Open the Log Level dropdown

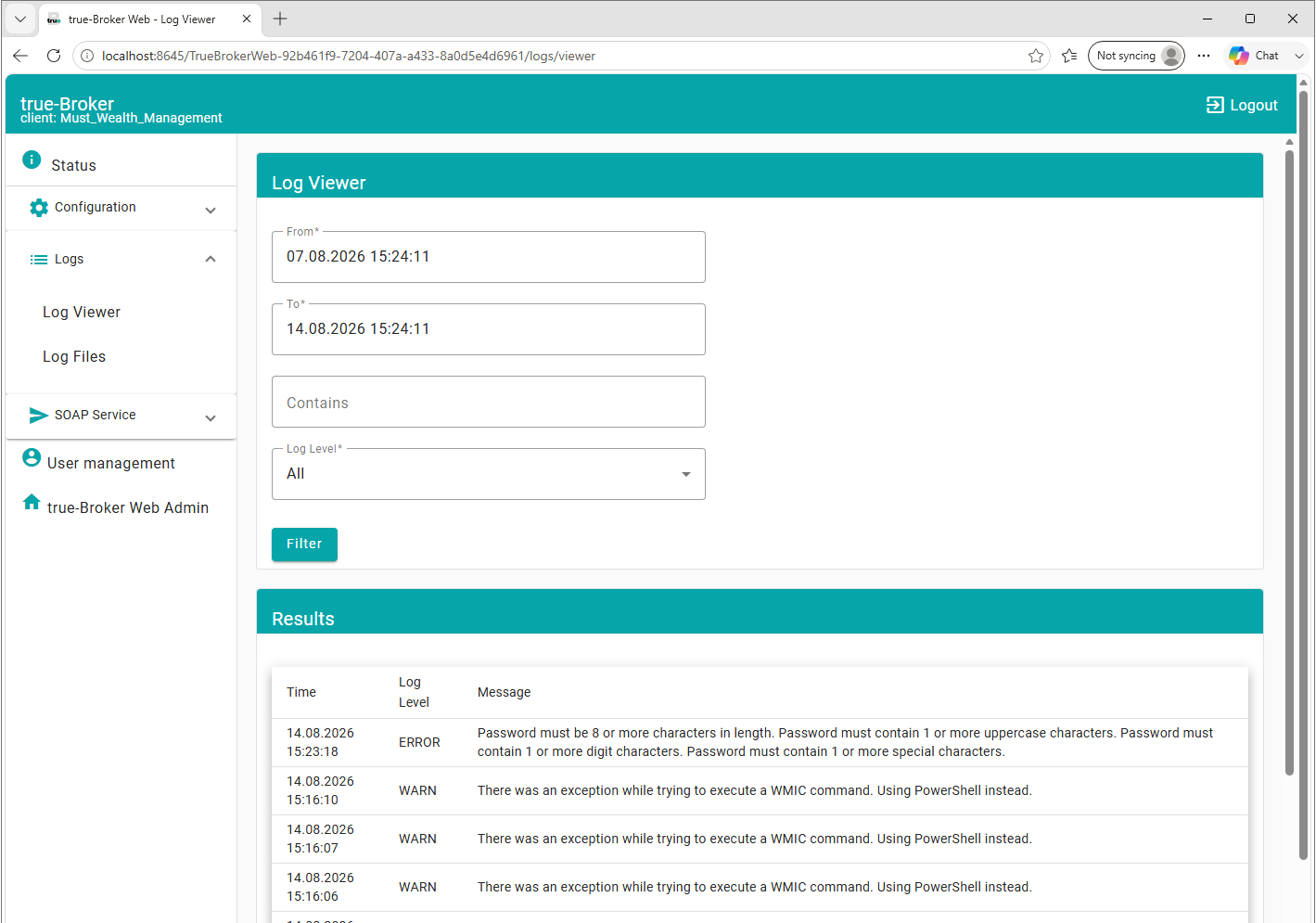[x=489, y=474]
